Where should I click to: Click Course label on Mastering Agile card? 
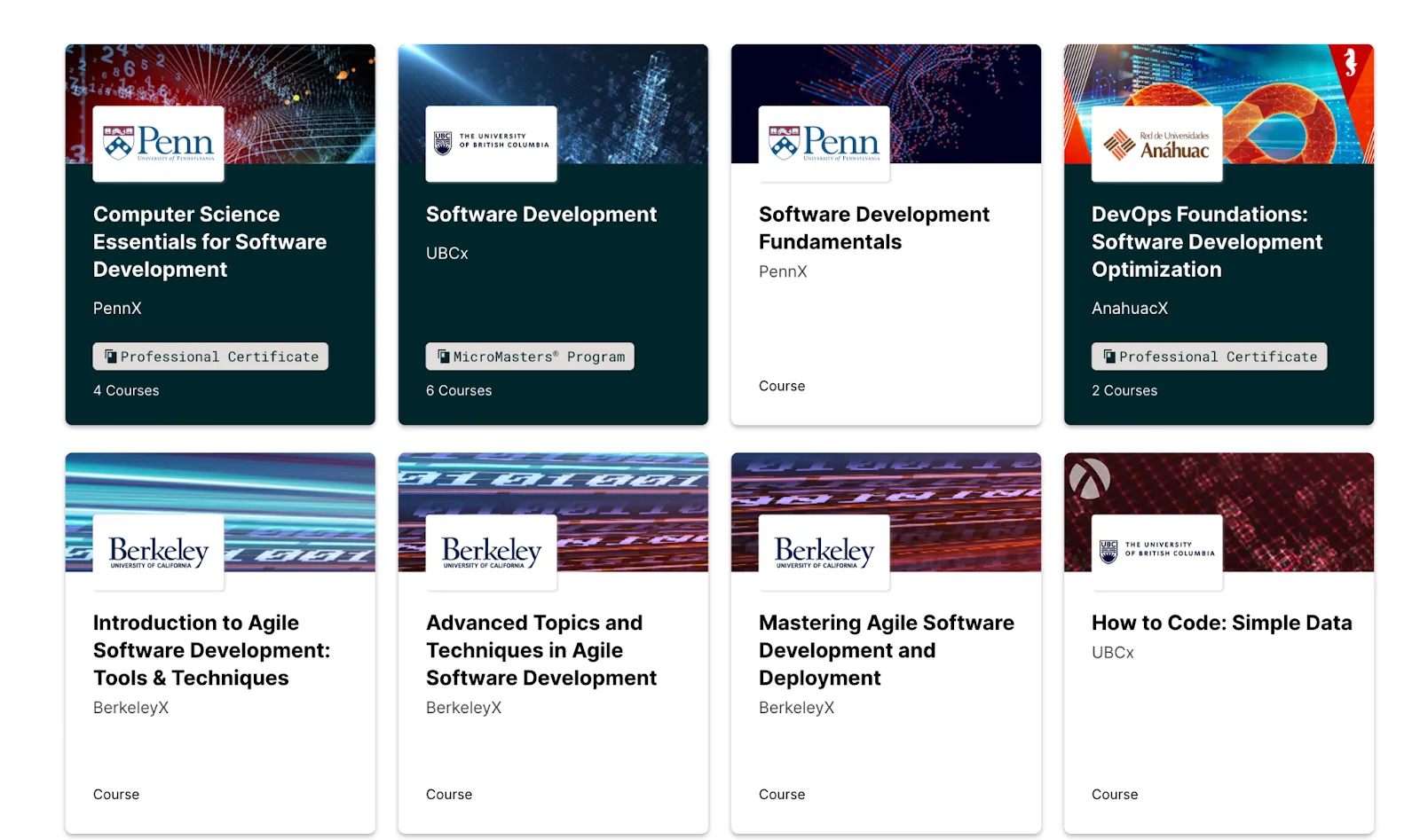tap(782, 795)
